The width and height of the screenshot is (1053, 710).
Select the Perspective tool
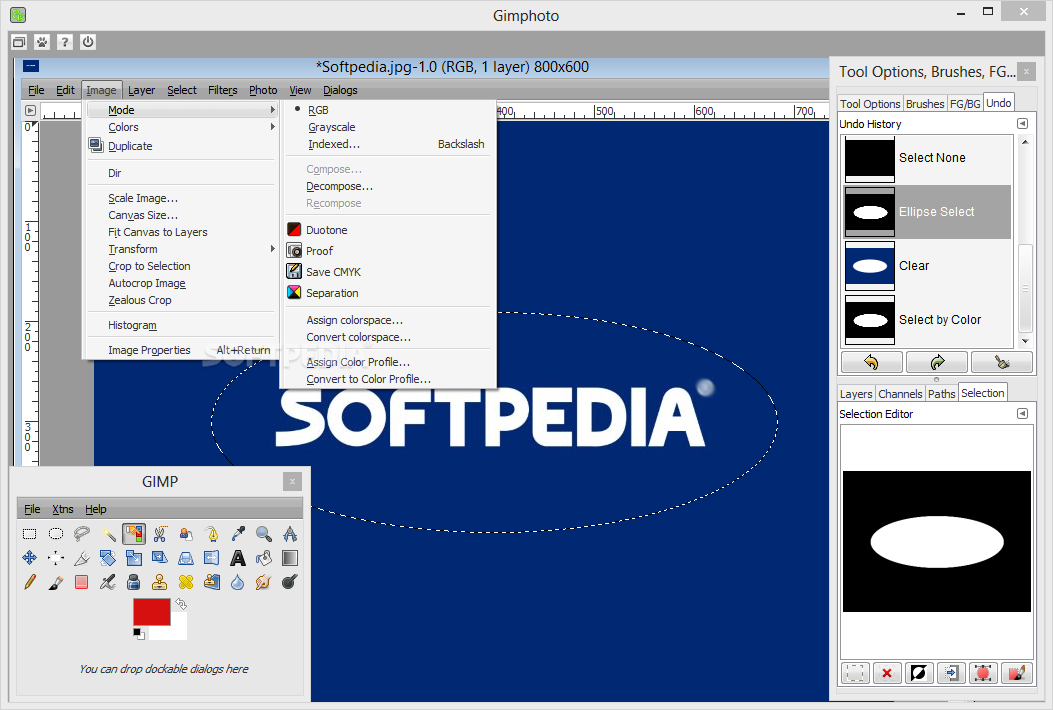[186, 558]
